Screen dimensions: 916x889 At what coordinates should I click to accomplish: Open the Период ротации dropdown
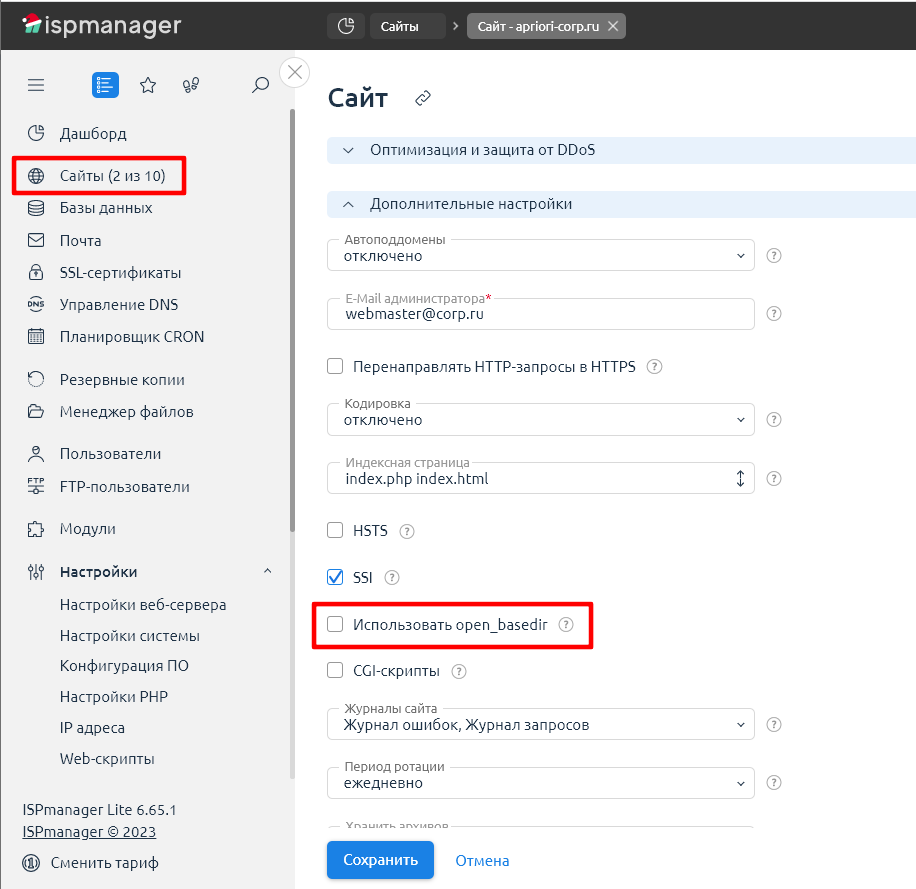(540, 783)
